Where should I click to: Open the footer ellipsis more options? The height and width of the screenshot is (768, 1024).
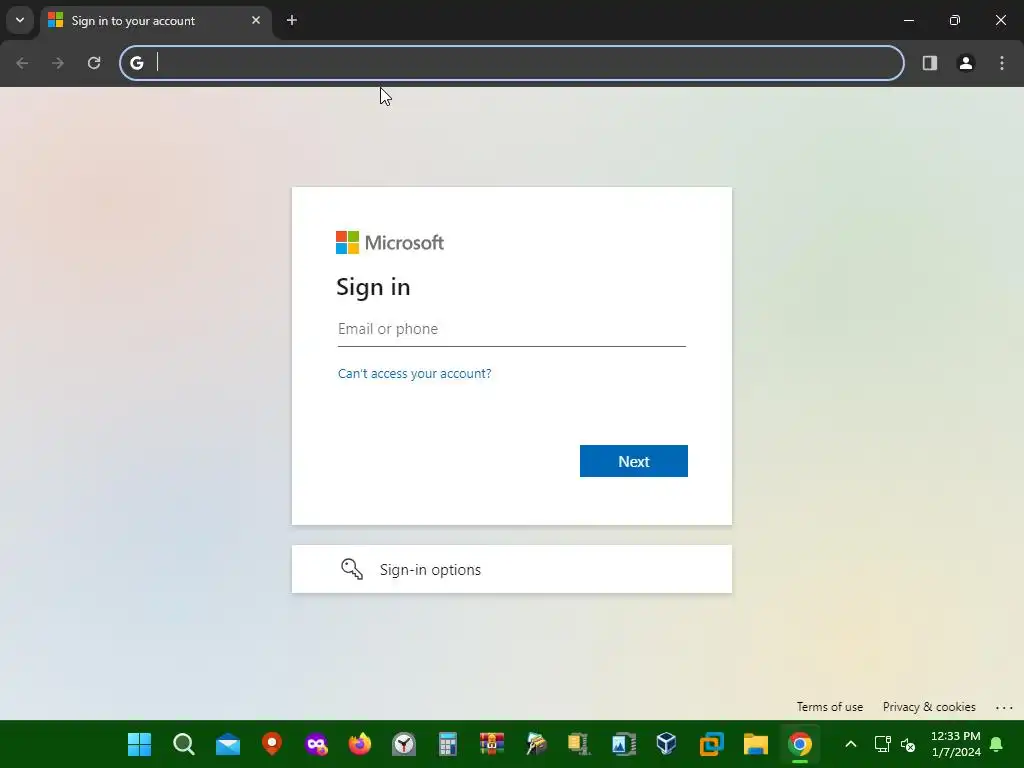1004,707
